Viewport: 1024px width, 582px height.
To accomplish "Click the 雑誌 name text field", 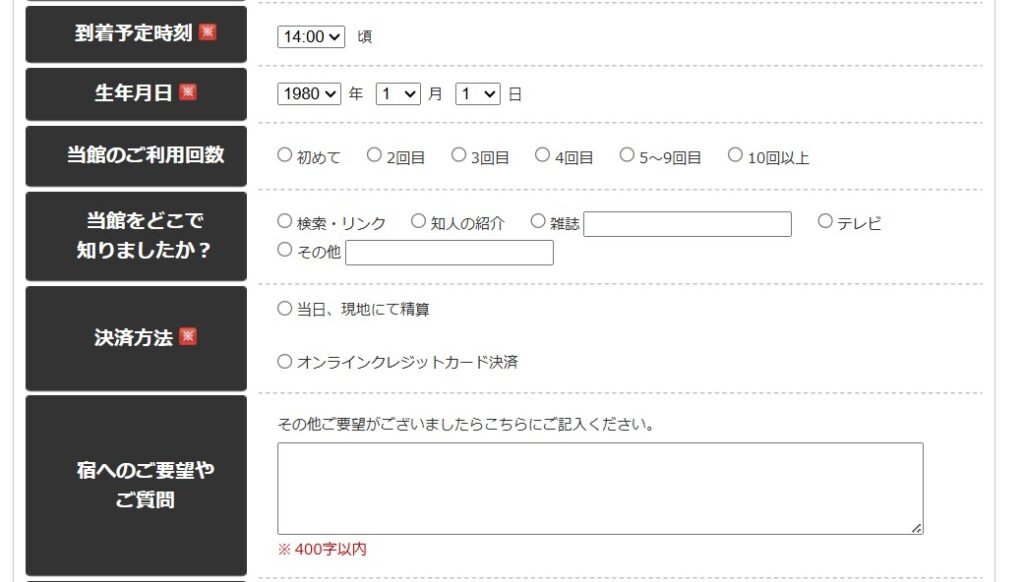I will click(x=687, y=224).
